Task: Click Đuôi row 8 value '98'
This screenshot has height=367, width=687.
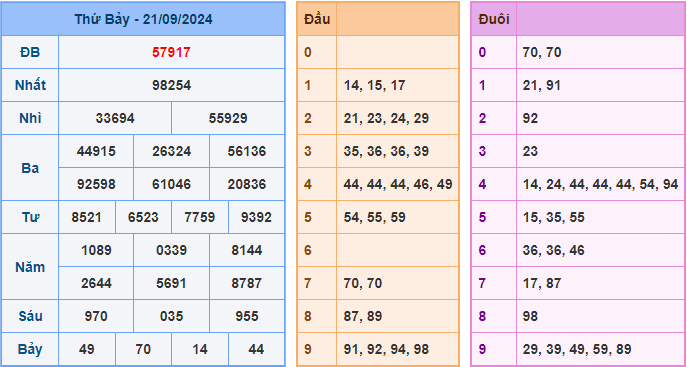Action: tap(530, 316)
